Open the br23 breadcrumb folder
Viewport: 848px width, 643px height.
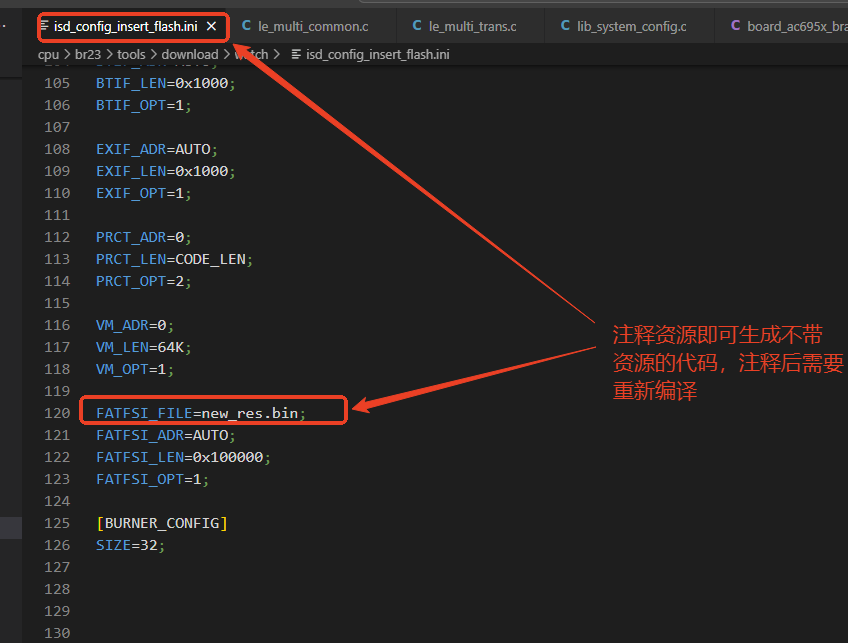coord(88,55)
